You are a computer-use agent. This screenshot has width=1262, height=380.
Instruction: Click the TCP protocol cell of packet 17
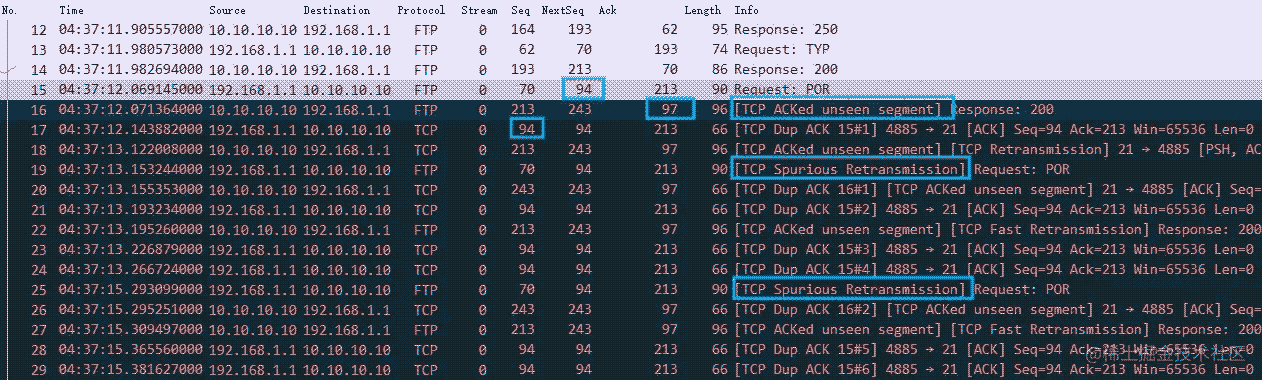[x=425, y=130]
